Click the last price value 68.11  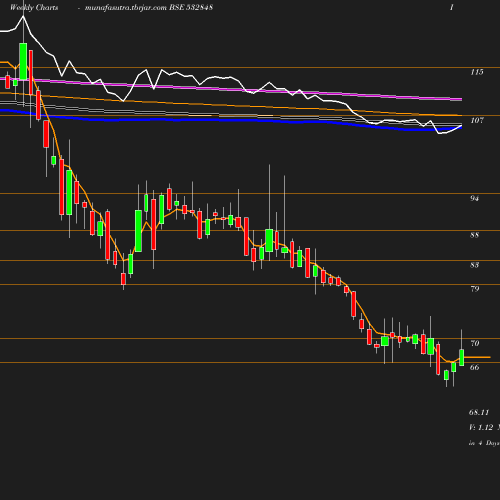point(479,412)
